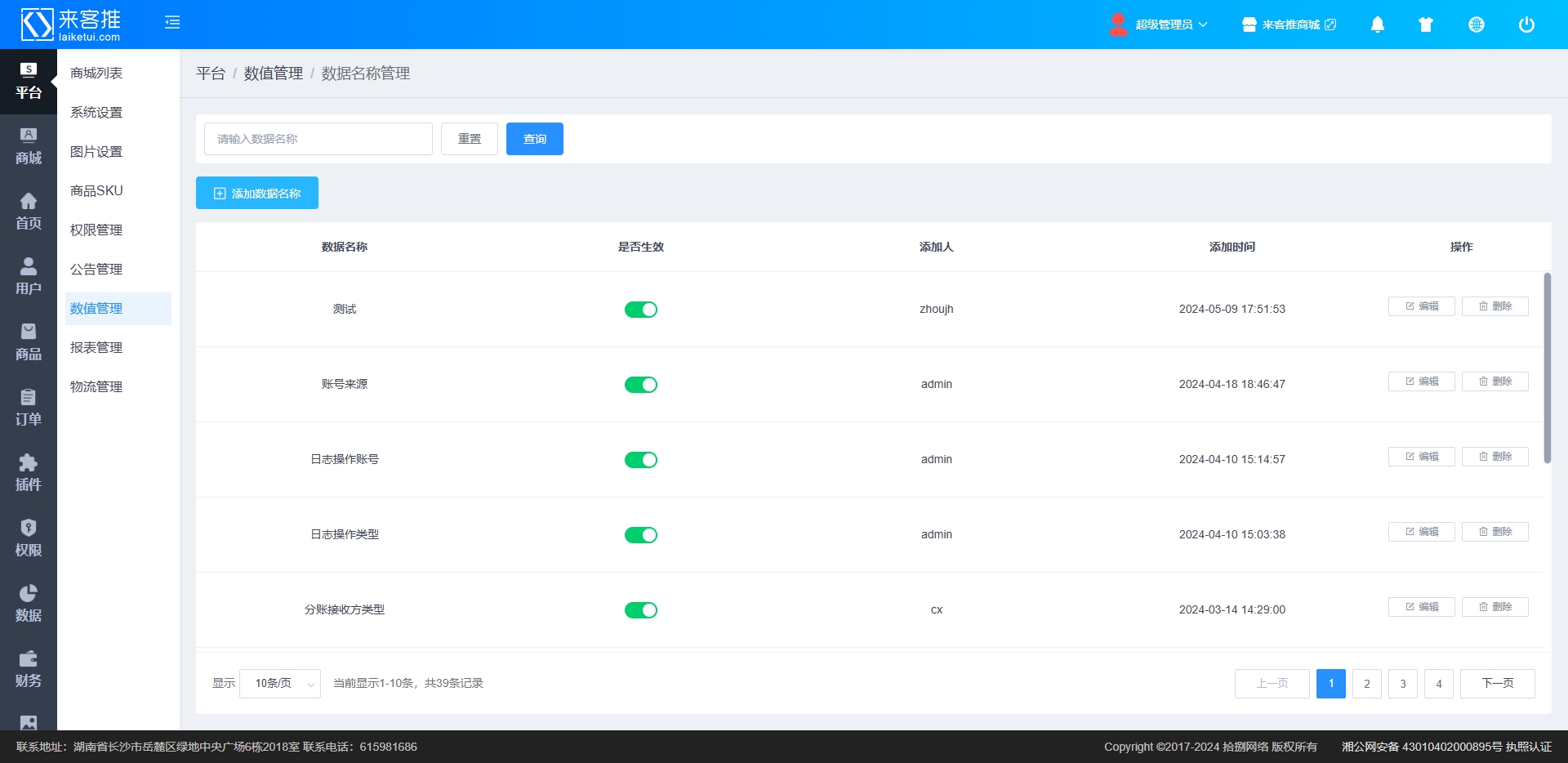Toggle 分账接收方类型 enabled switch

pos(640,610)
